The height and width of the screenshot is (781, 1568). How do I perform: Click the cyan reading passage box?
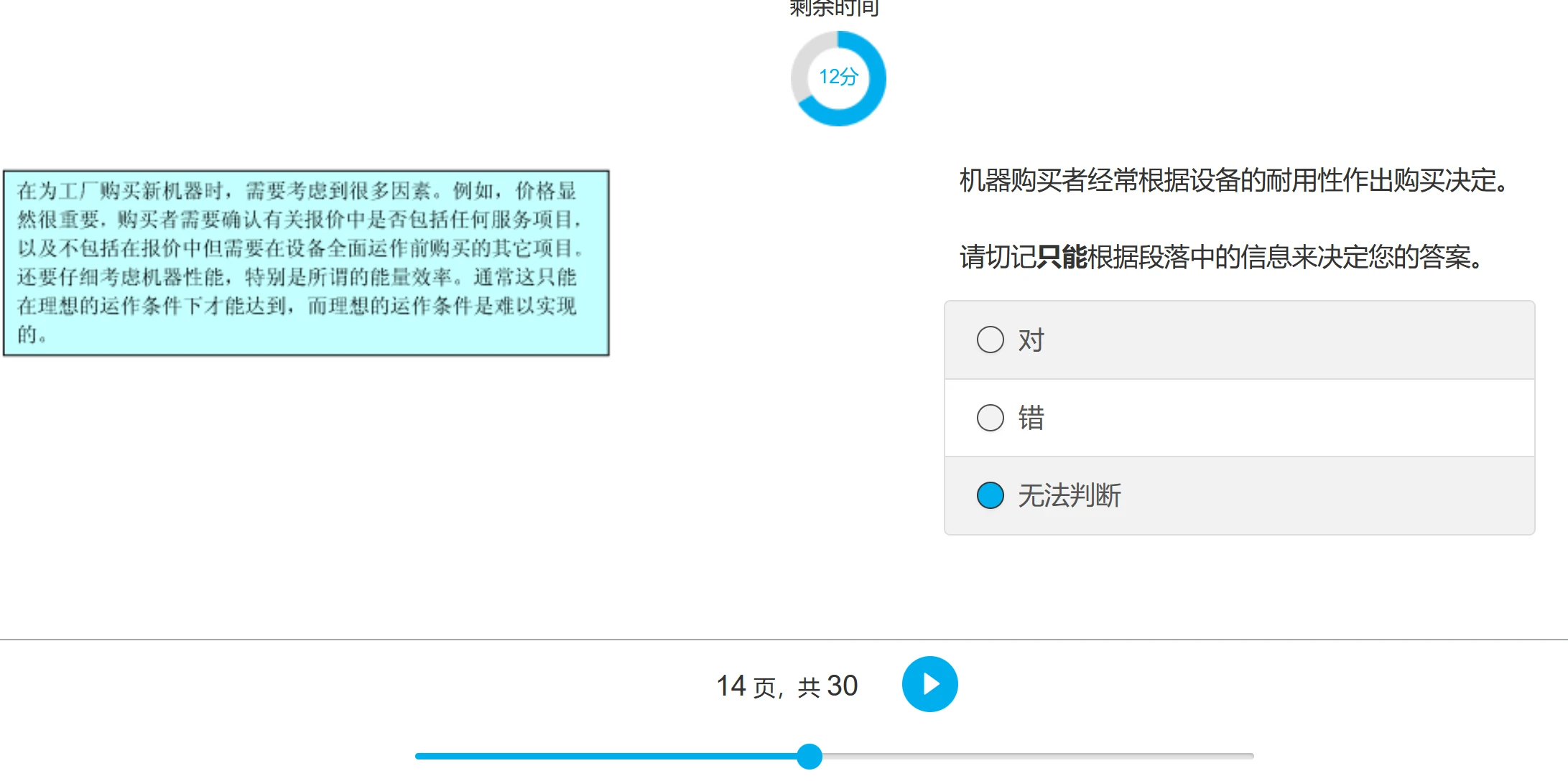[306, 263]
